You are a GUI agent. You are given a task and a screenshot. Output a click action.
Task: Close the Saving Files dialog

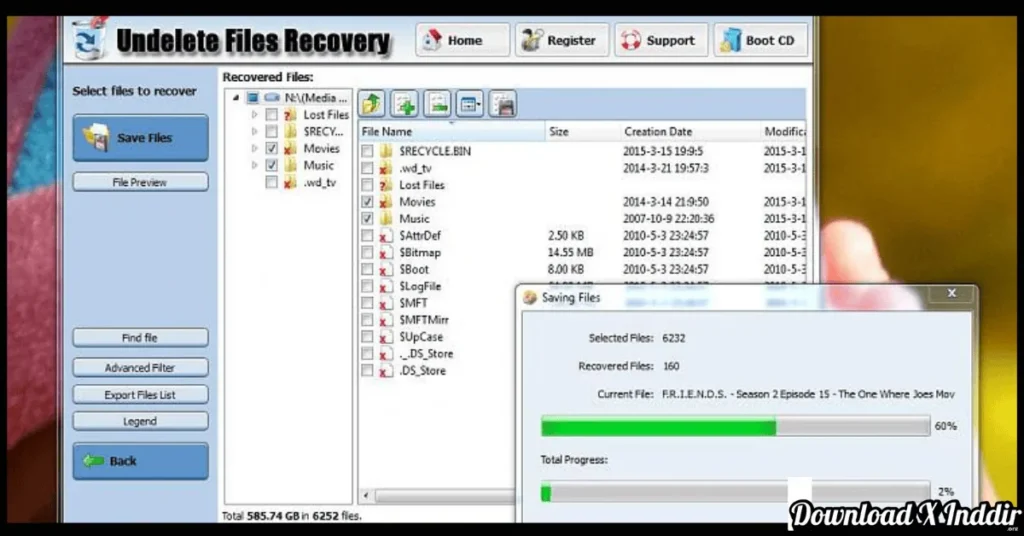(x=952, y=294)
